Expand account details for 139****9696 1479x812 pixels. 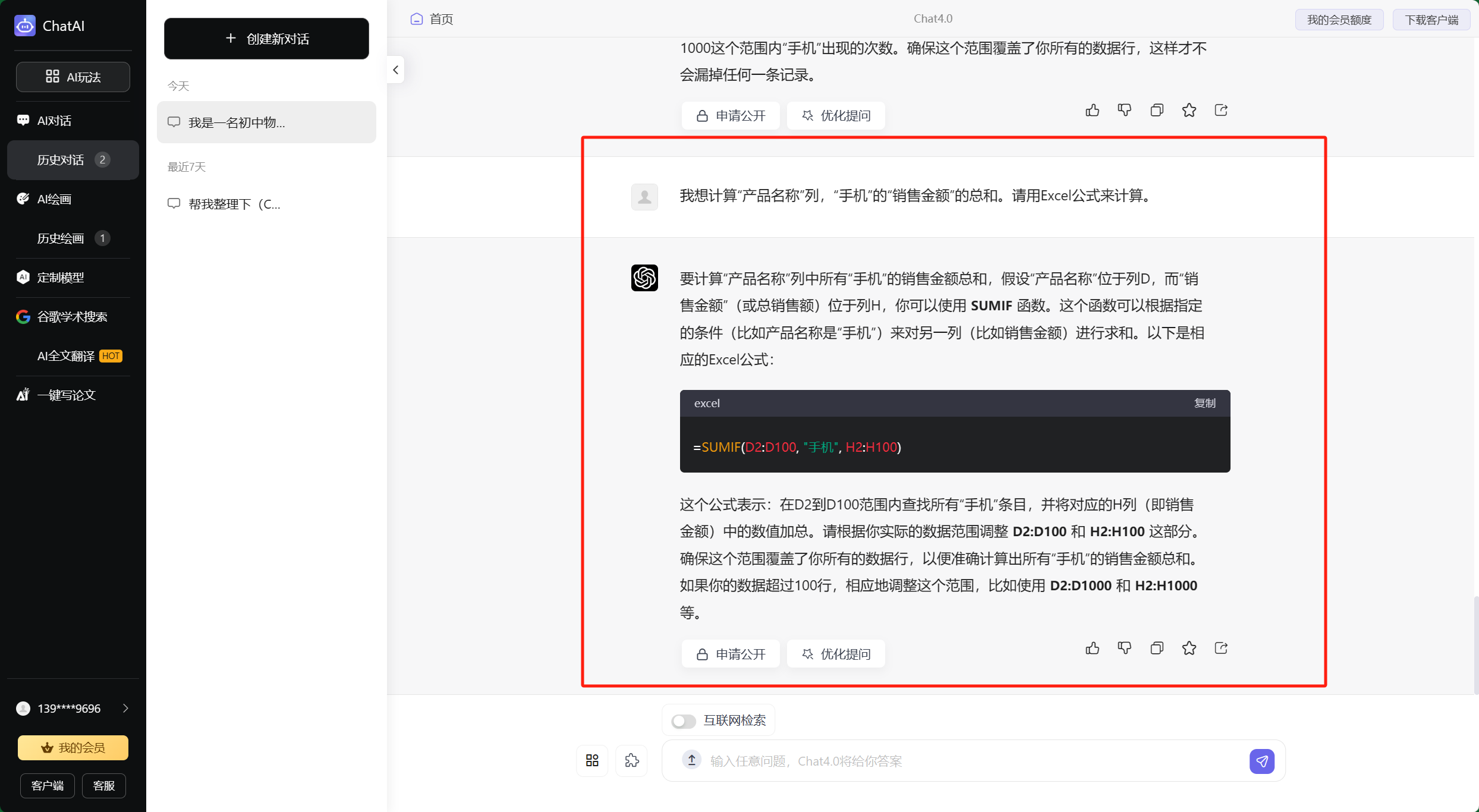tap(125, 708)
